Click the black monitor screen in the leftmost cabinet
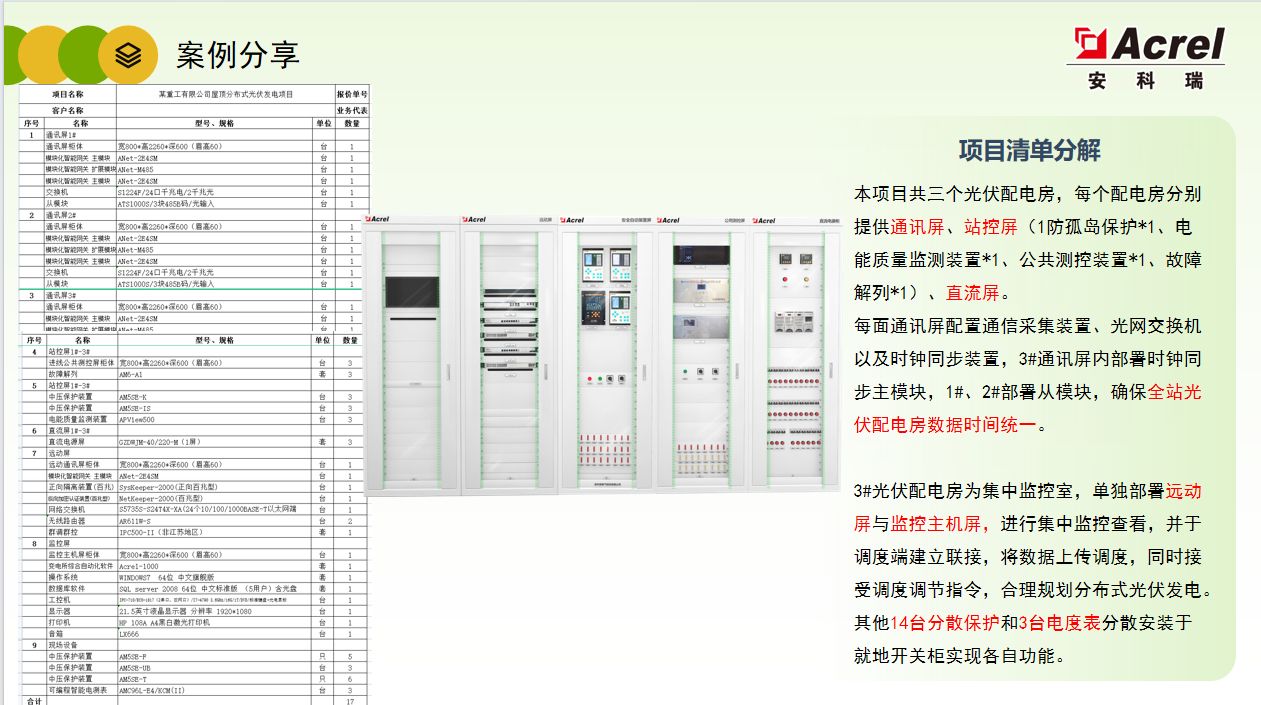 point(412,290)
